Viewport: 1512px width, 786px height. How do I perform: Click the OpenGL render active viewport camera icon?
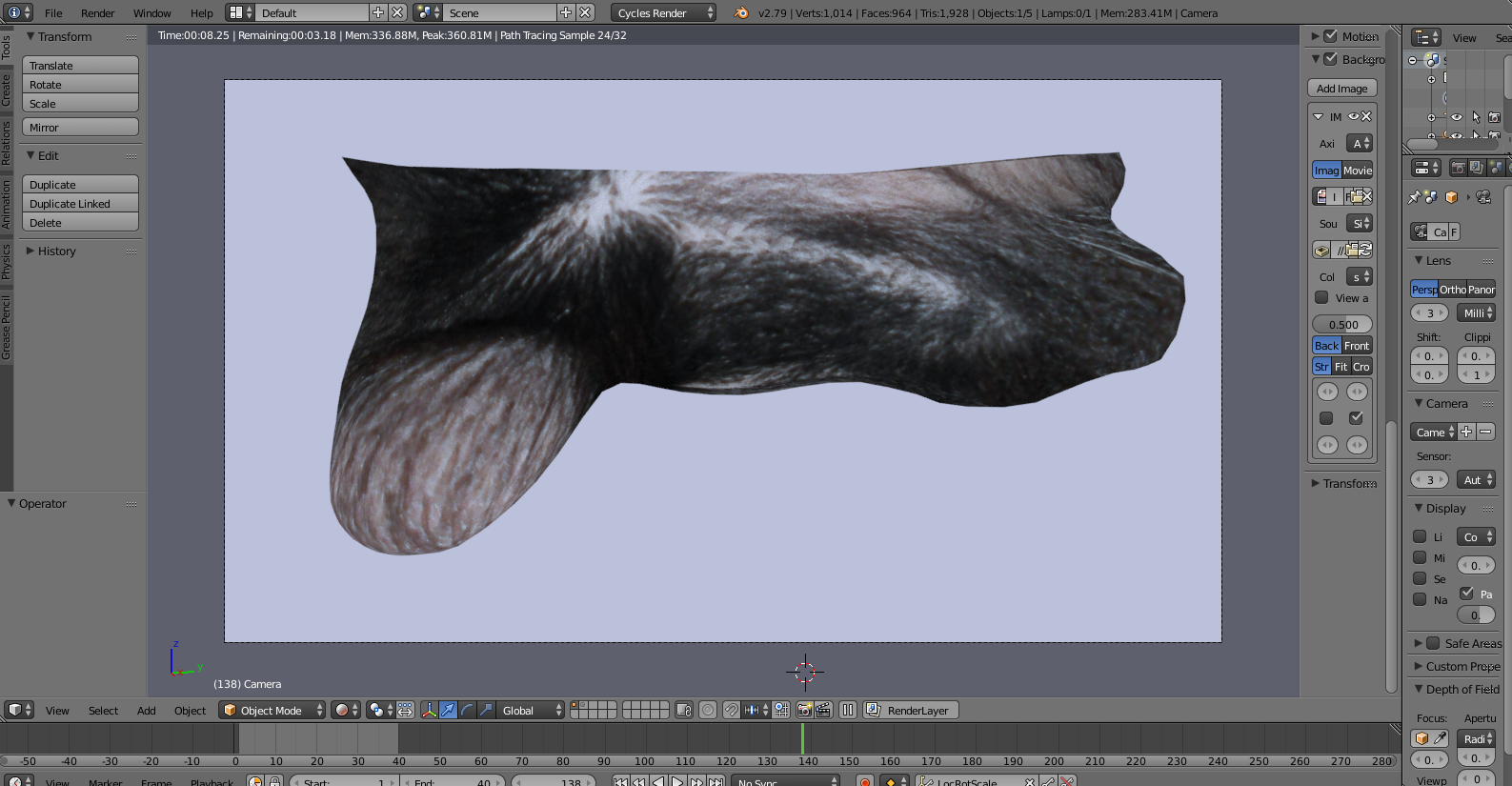[x=804, y=710]
